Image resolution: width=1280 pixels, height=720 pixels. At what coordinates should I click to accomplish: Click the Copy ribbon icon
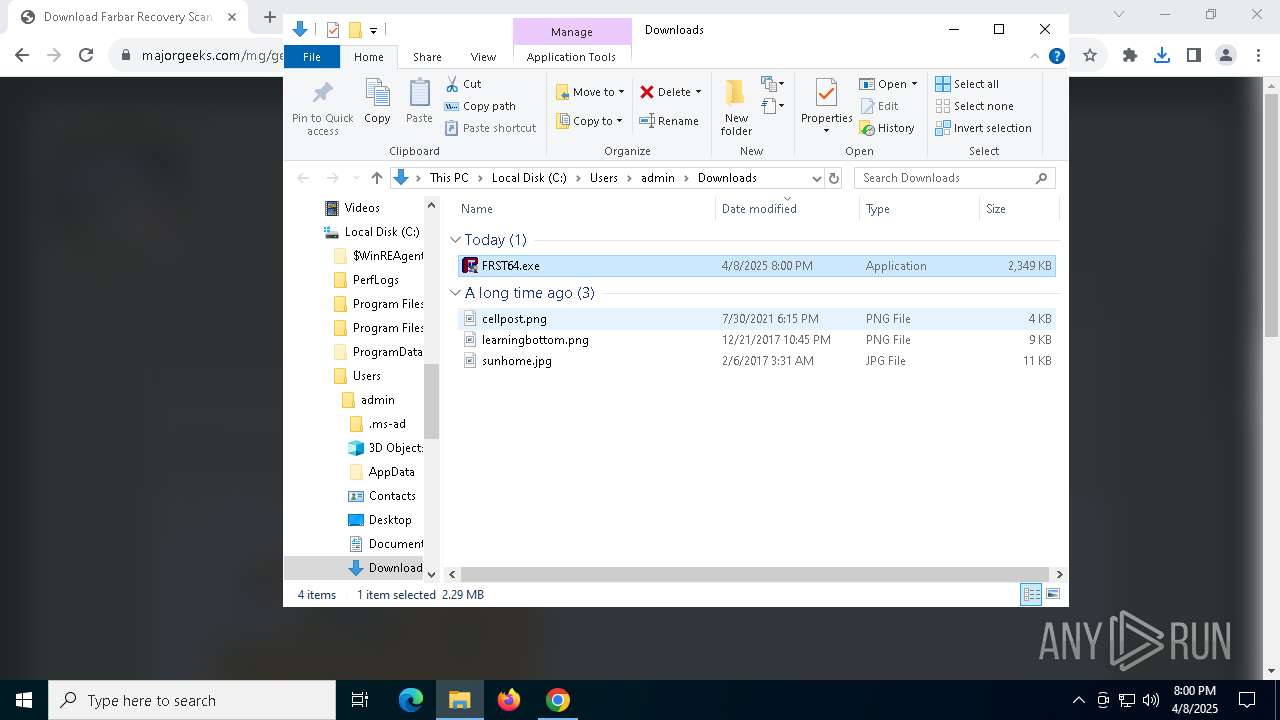click(377, 102)
